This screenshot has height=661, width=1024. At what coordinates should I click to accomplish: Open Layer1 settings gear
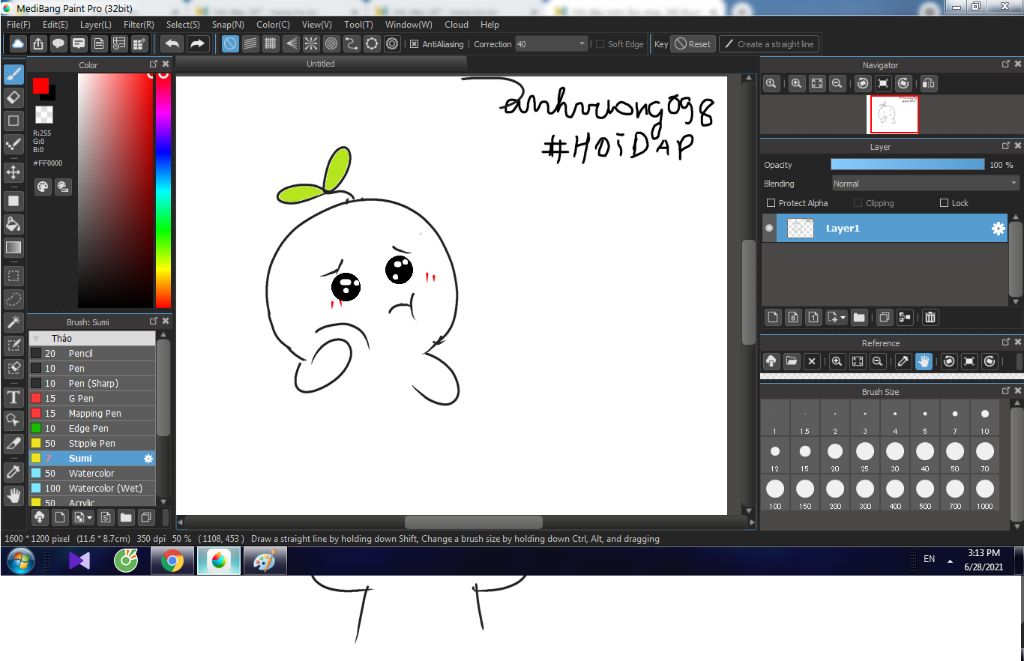pos(998,229)
